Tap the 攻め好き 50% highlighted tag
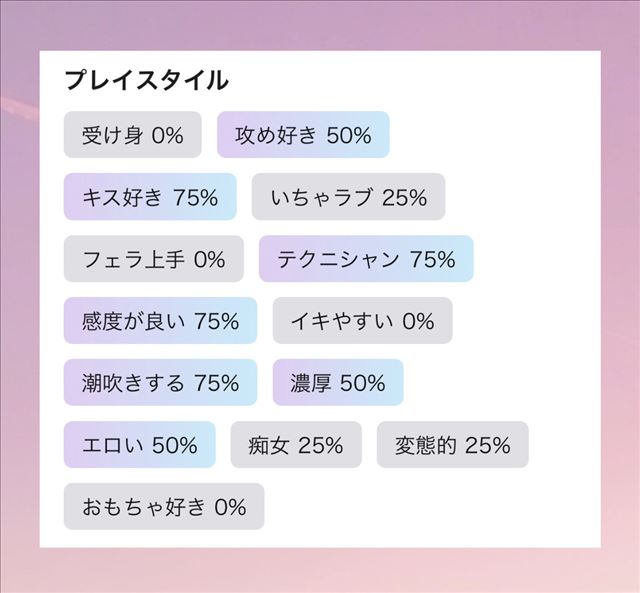This screenshot has width=640, height=593. [303, 135]
